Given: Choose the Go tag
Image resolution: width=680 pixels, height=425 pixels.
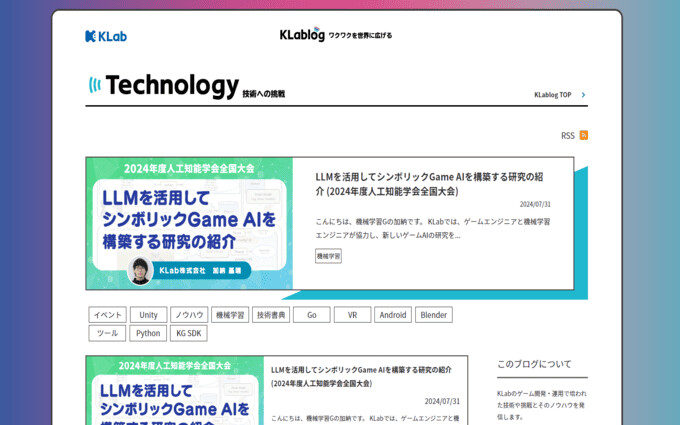Looking at the screenshot, I should [312, 315].
